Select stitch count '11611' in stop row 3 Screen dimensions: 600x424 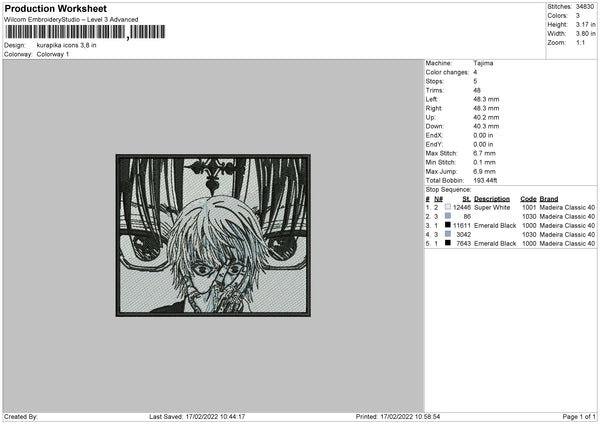462,225
